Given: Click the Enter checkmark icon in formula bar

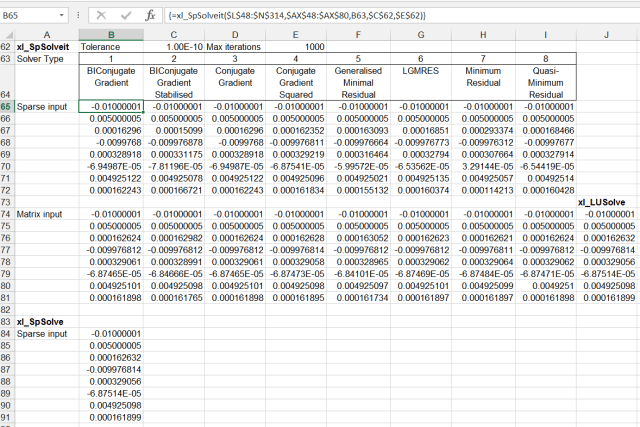Looking at the screenshot, I should [126, 16].
